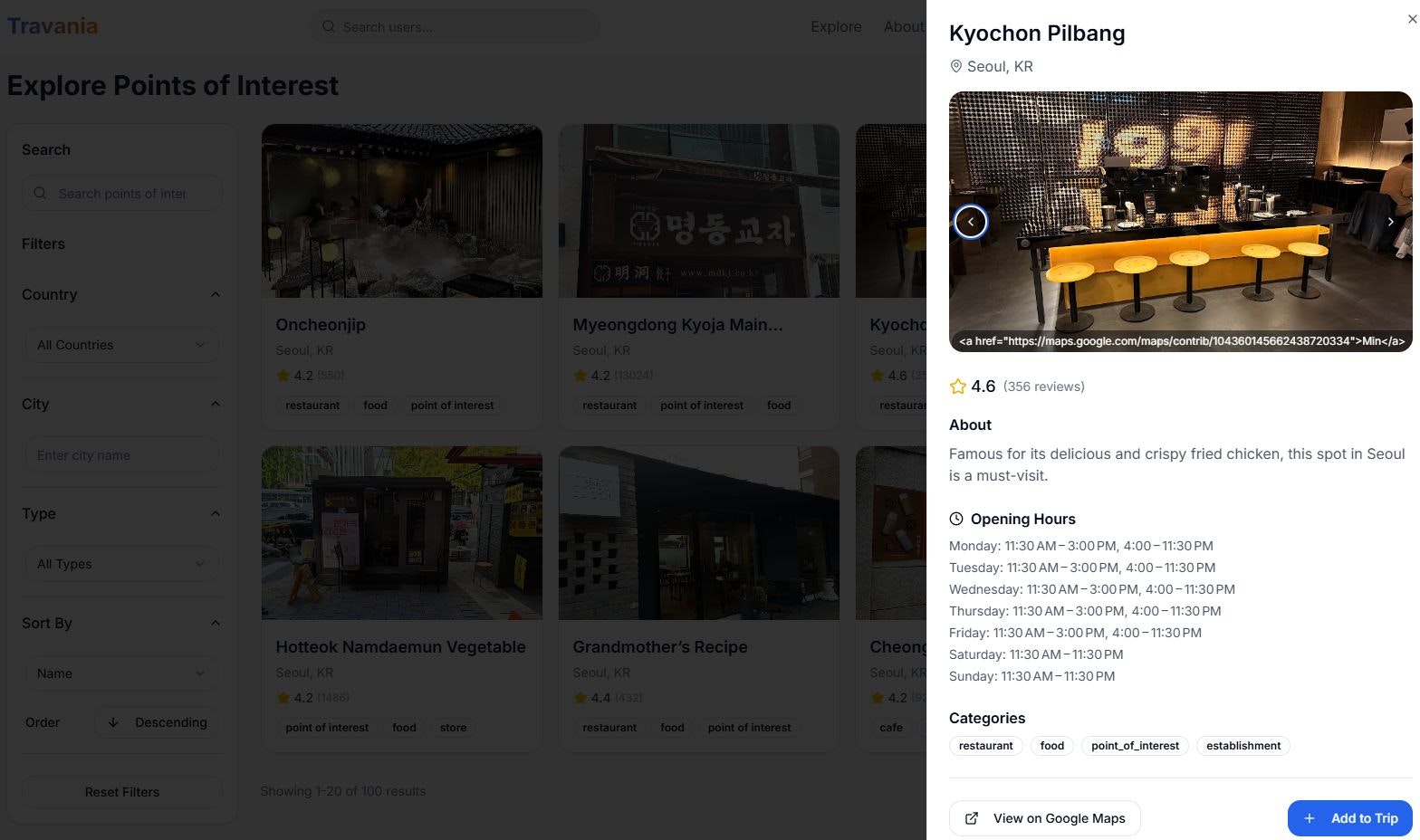The image size is (1420, 840).
Task: Click the star icon on Myeongdong Kyoja card
Action: pos(580,376)
